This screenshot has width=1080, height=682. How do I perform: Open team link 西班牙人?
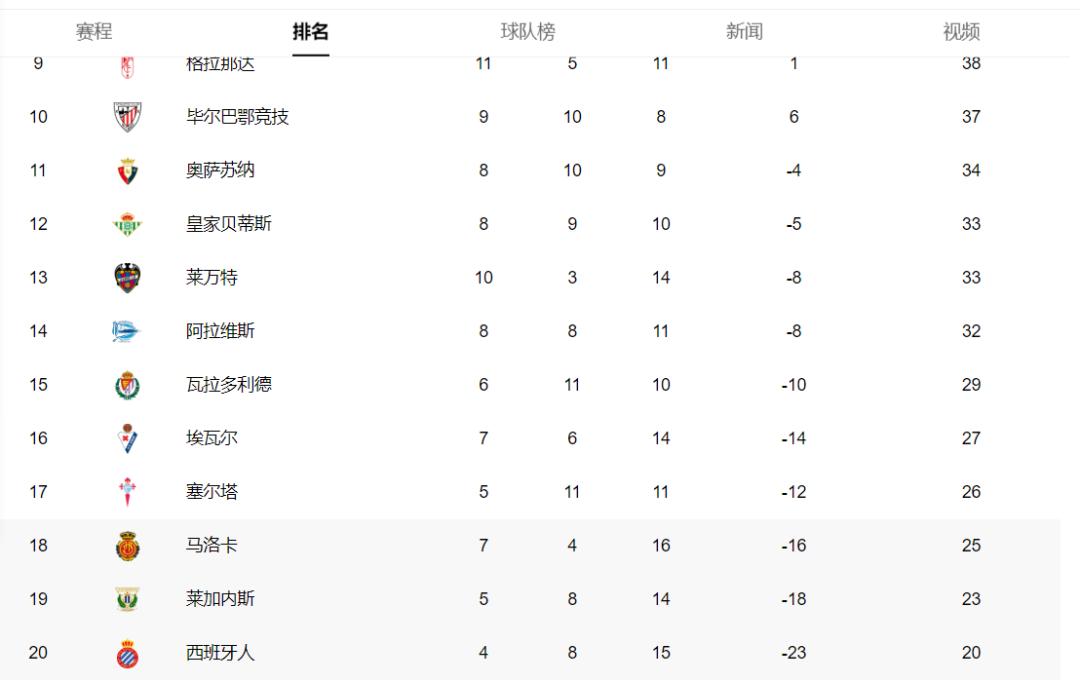tap(220, 653)
